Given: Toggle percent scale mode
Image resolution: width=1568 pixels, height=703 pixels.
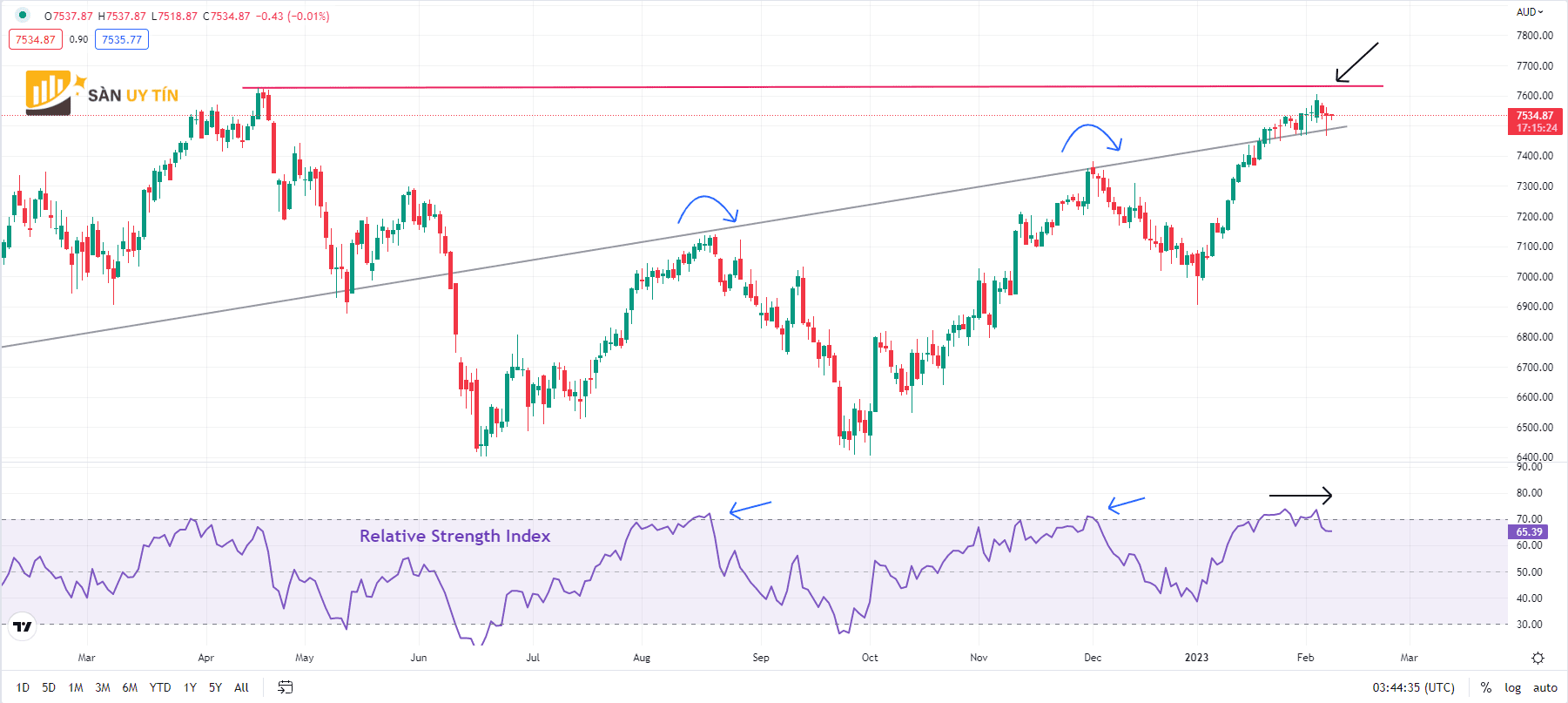Looking at the screenshot, I should (x=1486, y=687).
